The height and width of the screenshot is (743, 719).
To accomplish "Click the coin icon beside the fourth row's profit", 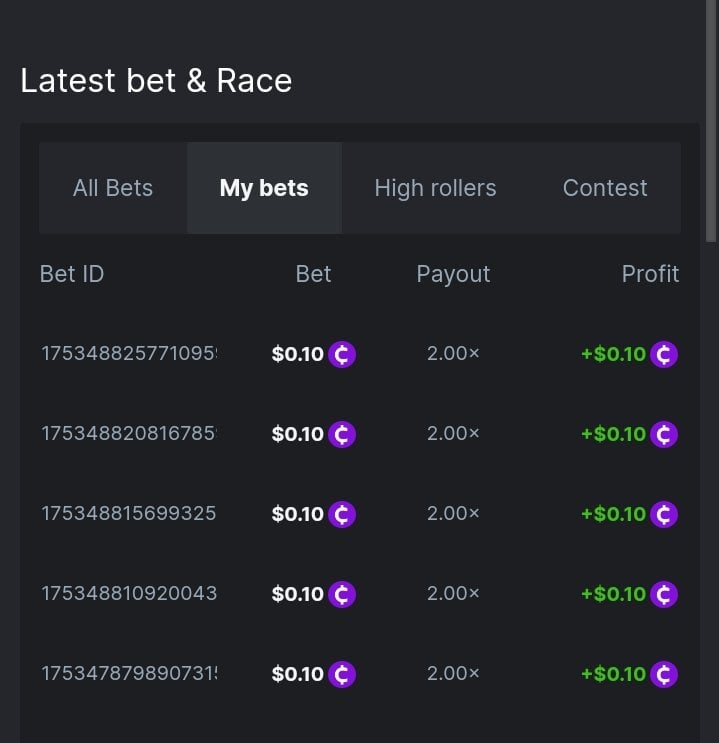I will click(664, 594).
